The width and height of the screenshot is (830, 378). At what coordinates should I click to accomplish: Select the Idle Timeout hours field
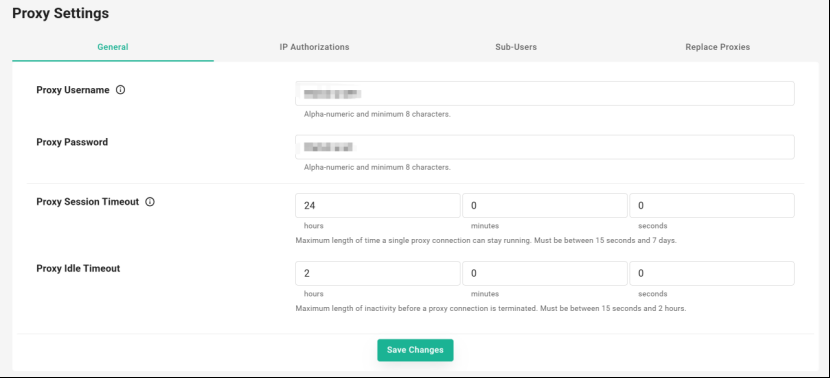(x=378, y=274)
